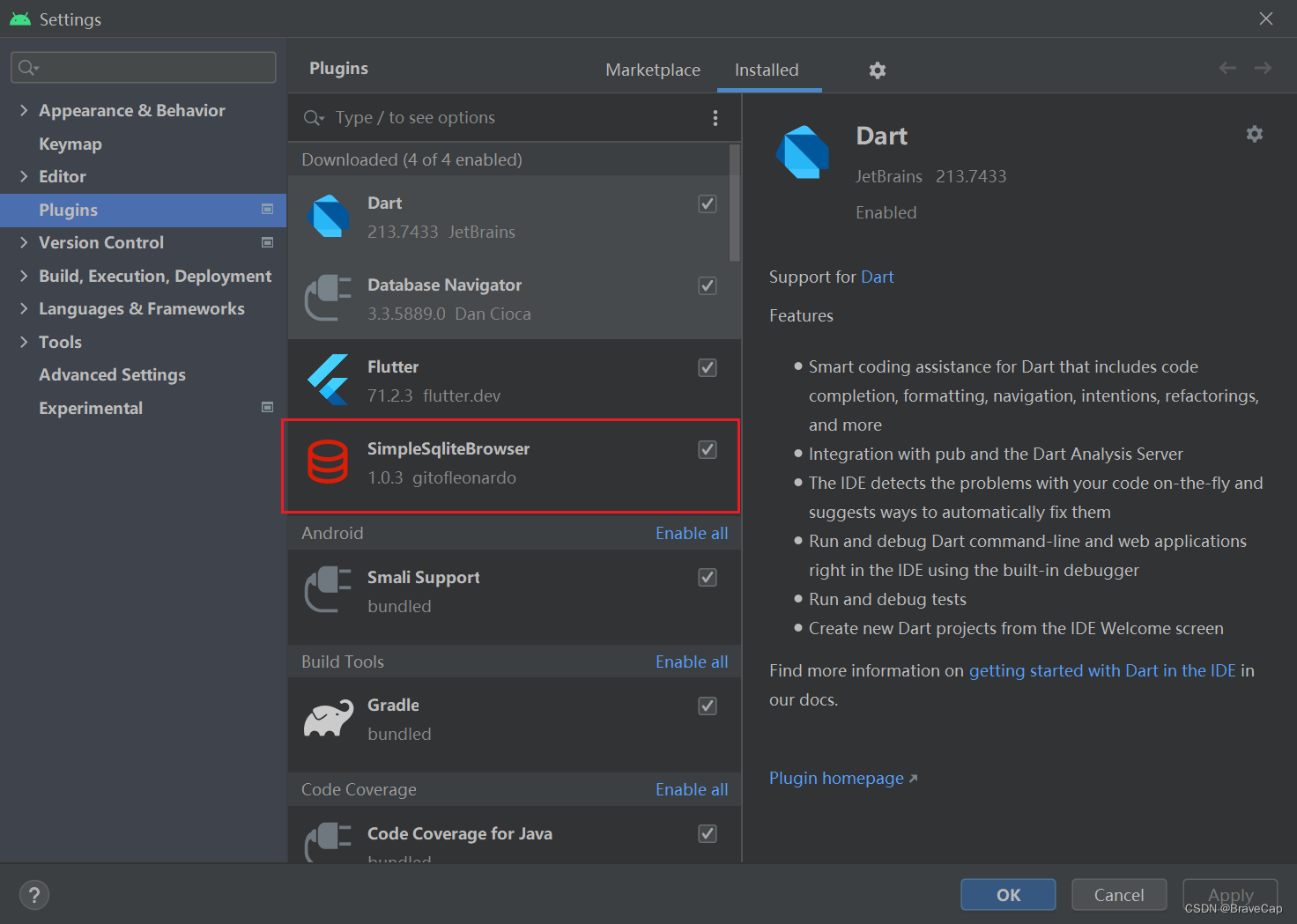Click the Code Coverage for Java icon

pyautogui.click(x=328, y=841)
